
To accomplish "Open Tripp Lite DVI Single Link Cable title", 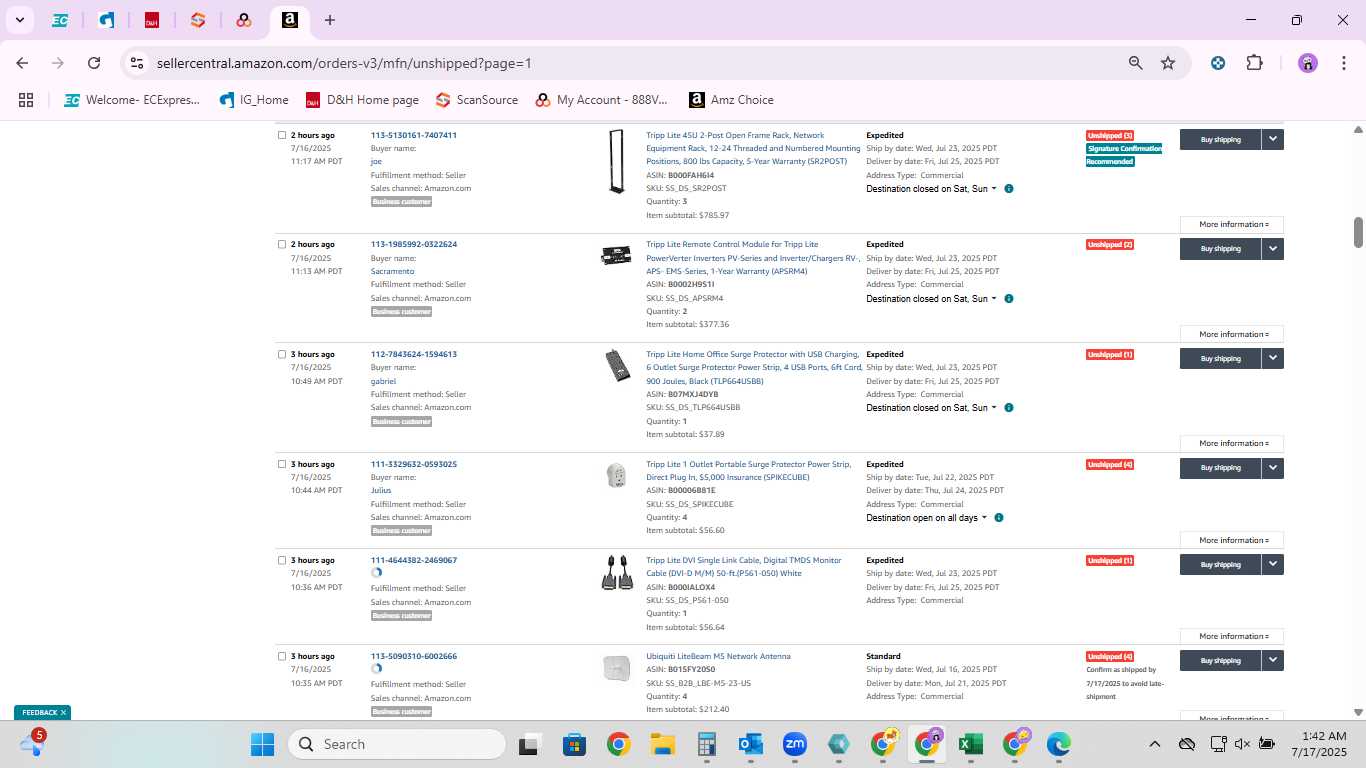I will pos(744,567).
